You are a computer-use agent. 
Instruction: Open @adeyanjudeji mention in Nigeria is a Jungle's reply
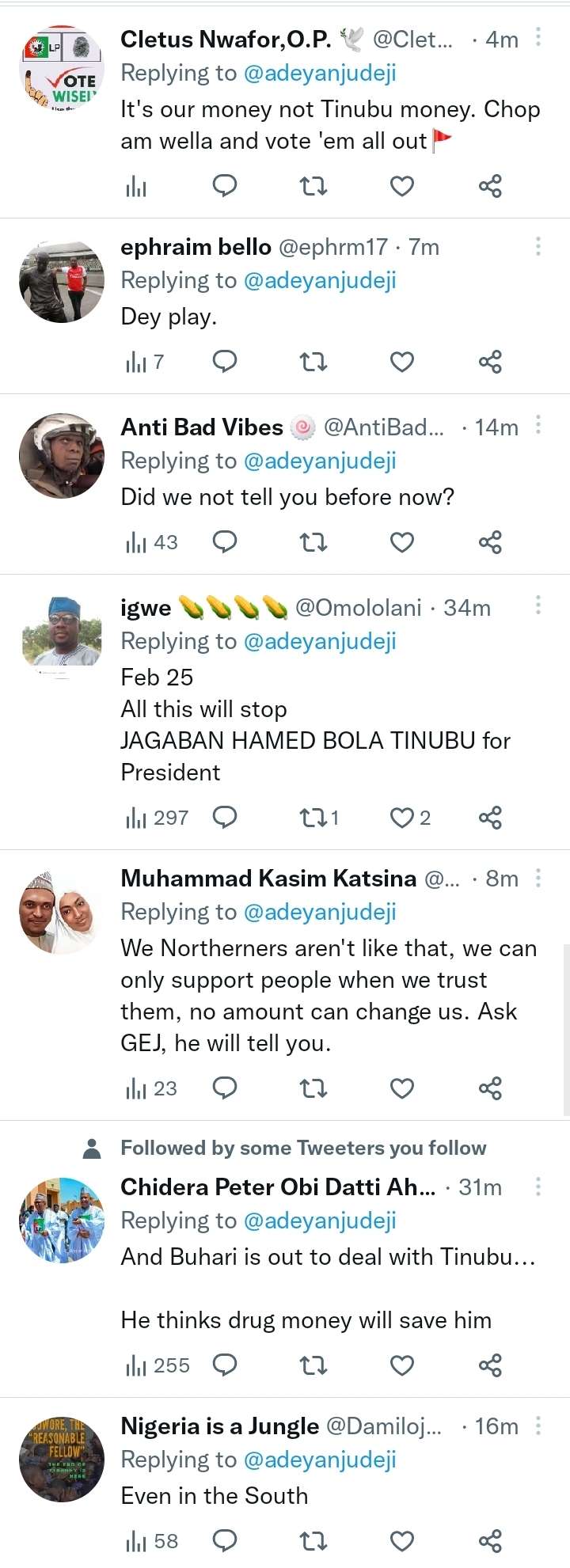tap(320, 1460)
